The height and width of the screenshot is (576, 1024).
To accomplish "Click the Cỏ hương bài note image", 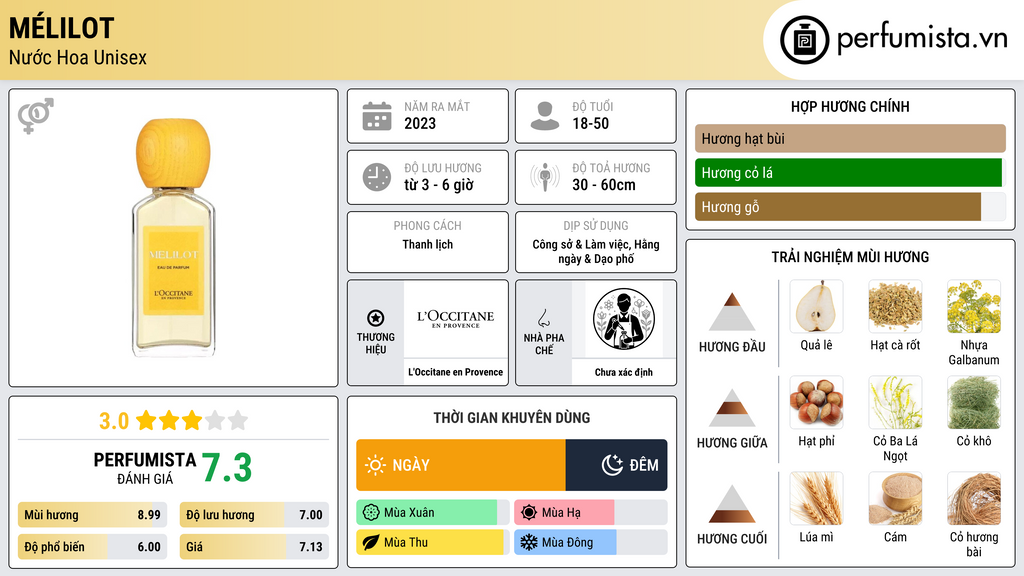I will click(x=974, y=498).
